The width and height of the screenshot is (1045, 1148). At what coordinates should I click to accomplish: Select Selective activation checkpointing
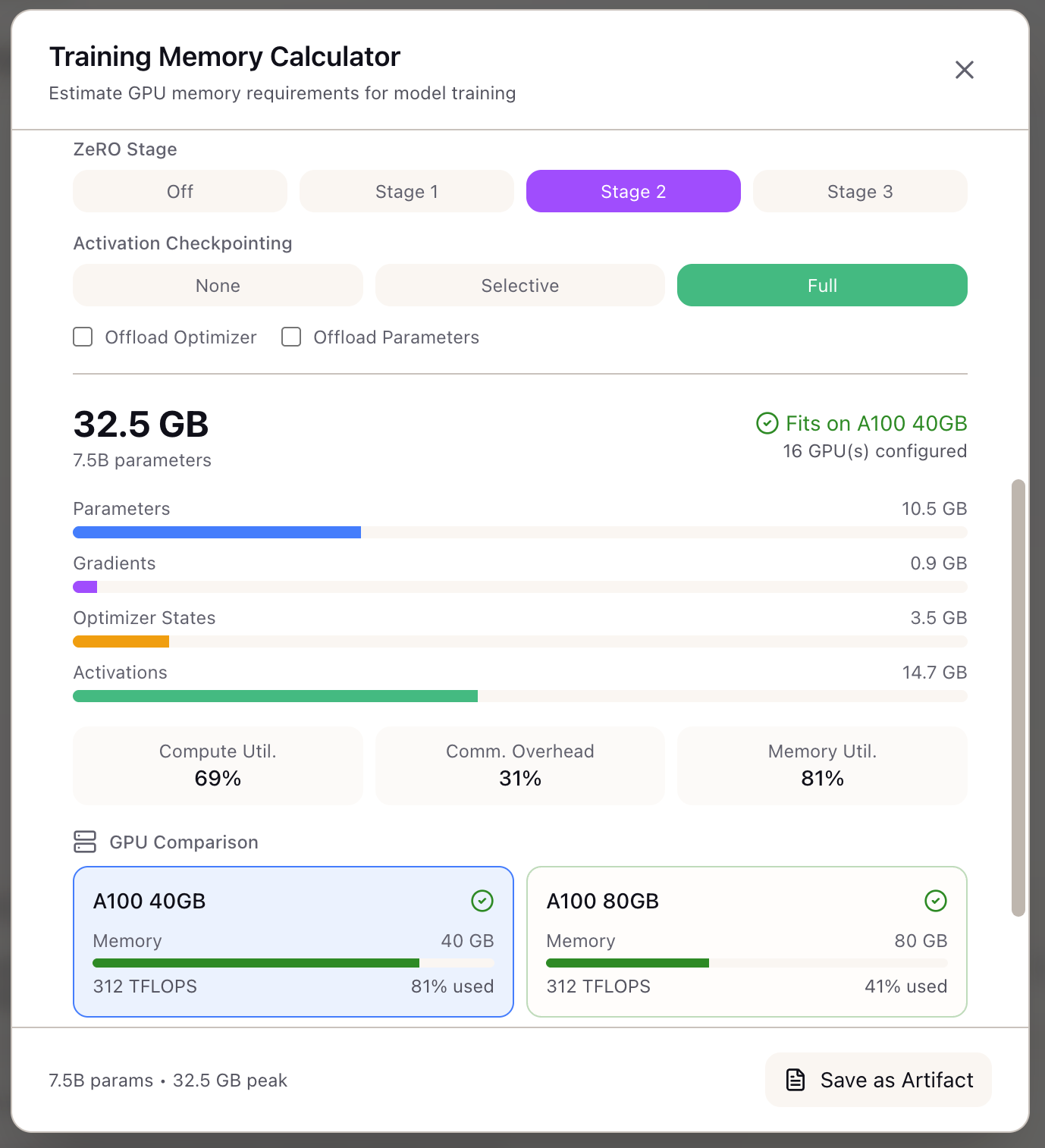point(519,285)
